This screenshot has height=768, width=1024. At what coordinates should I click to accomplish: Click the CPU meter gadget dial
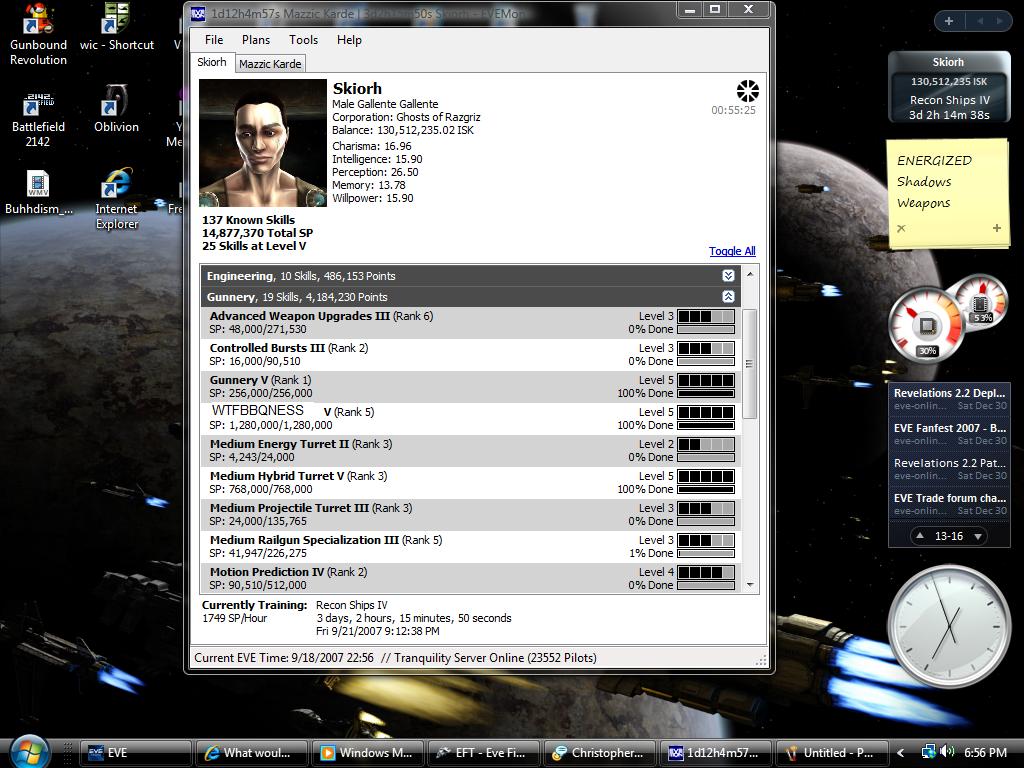(926, 325)
